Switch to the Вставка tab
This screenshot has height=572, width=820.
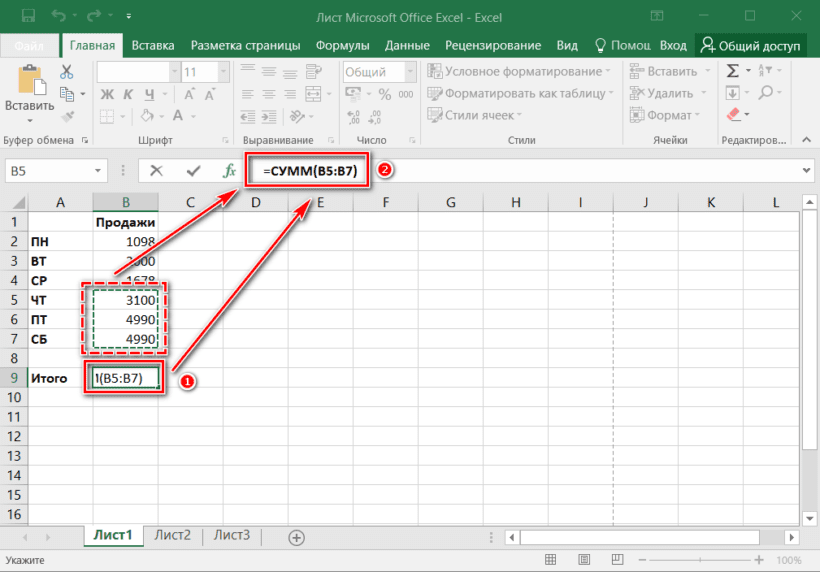(x=153, y=46)
